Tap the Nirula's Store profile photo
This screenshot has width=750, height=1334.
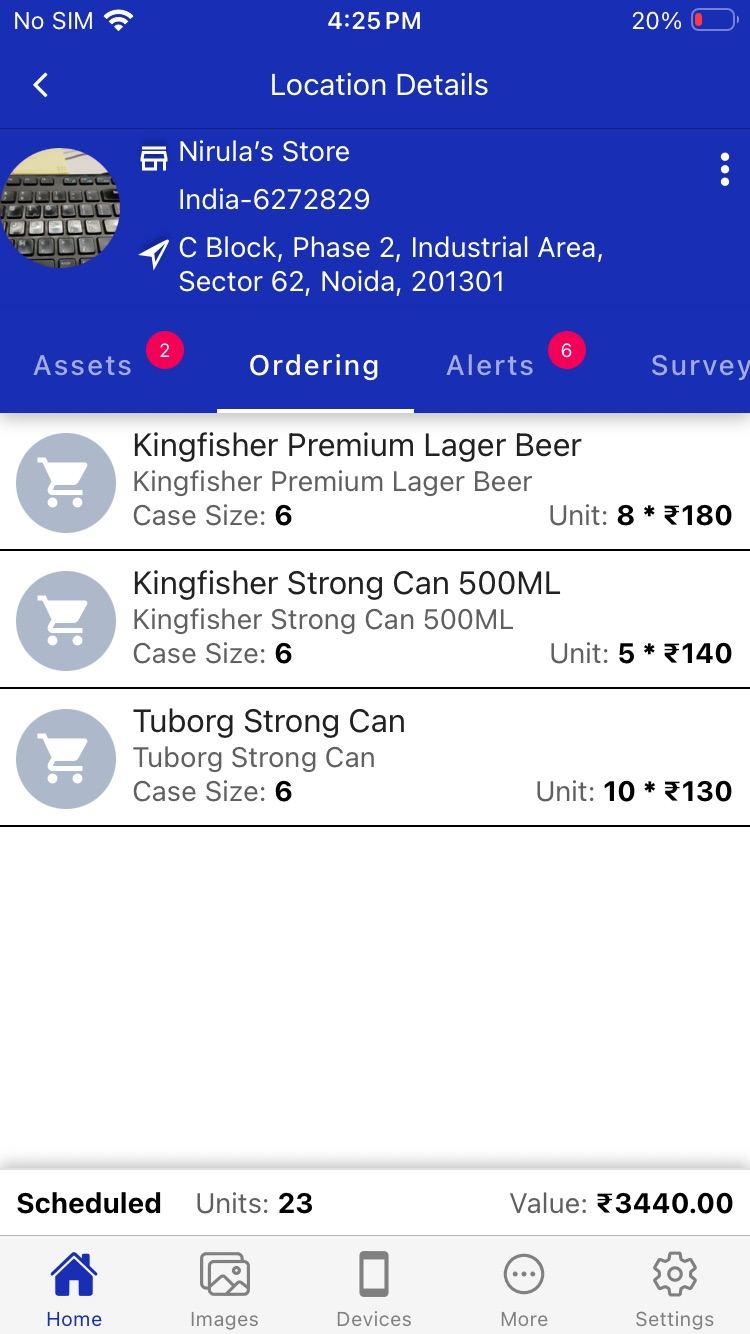click(x=61, y=208)
